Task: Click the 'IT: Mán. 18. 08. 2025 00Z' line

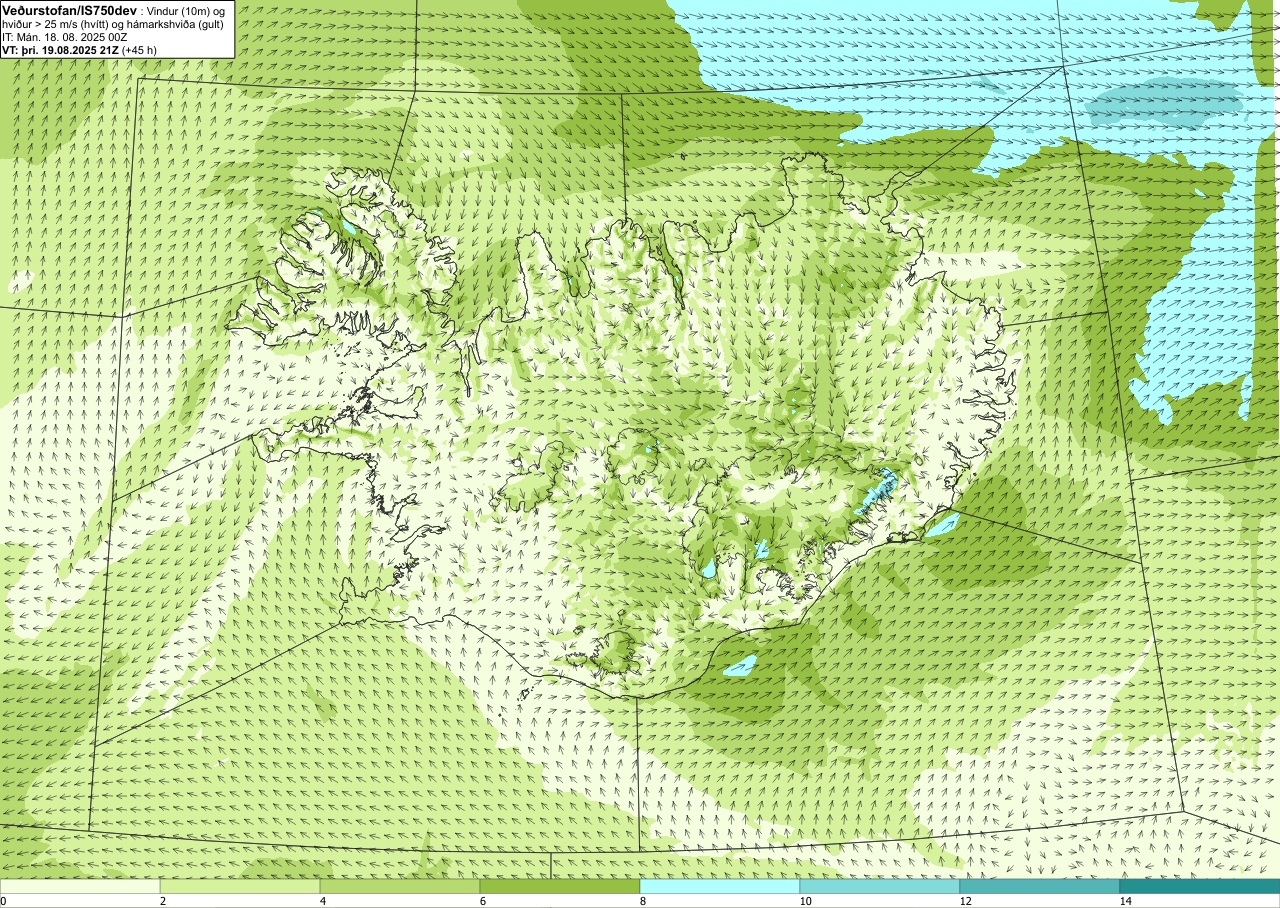Action: click(x=64, y=36)
